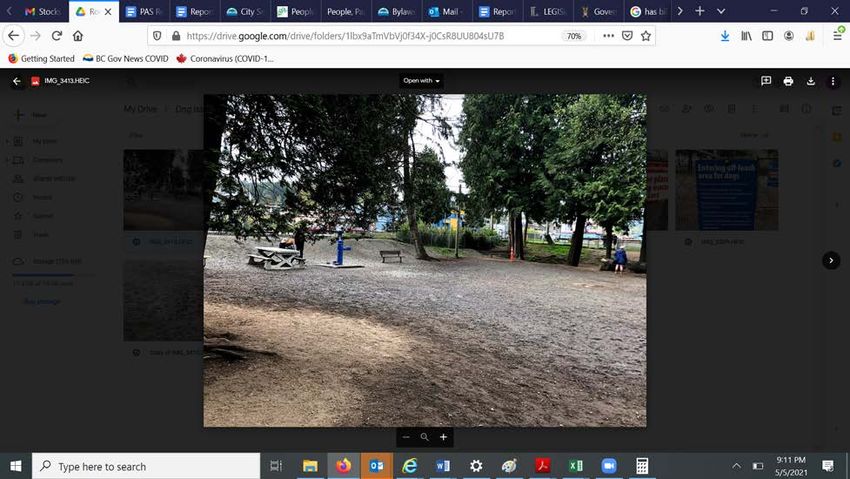Close the current Google Drive tab
The width and height of the screenshot is (850, 479).
coord(108,11)
